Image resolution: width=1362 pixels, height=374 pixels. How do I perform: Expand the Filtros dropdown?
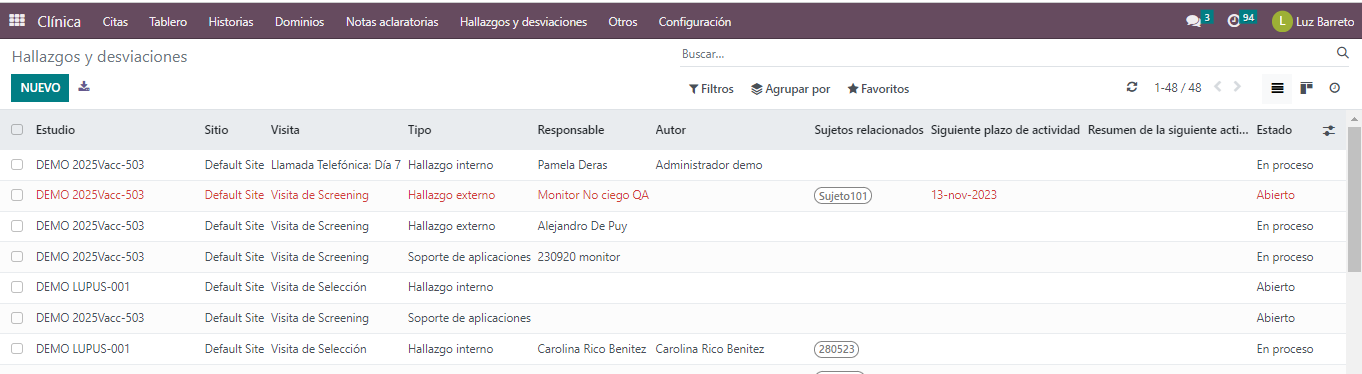pyautogui.click(x=711, y=89)
